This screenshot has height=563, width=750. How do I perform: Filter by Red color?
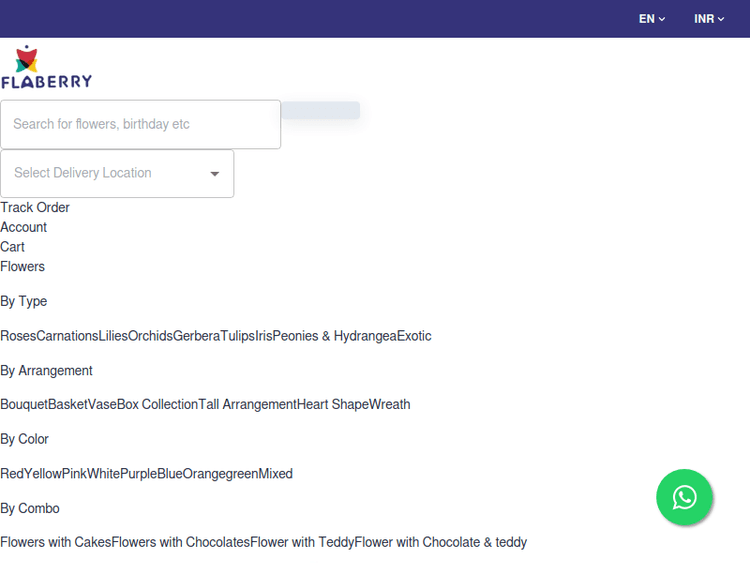coord(12,474)
